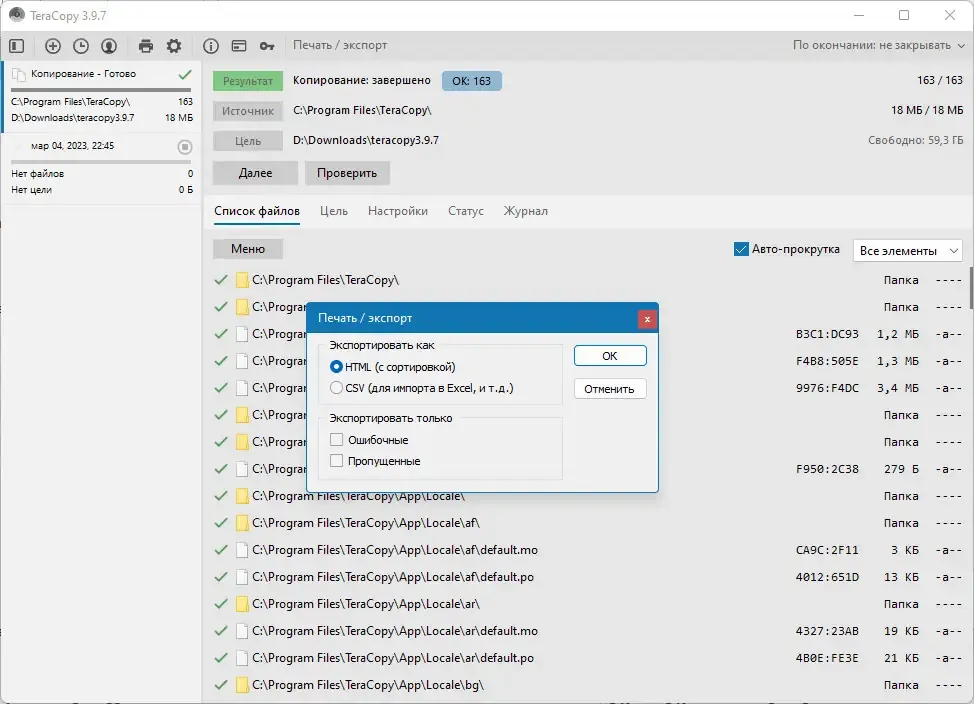Select the мар 04, 2023, 22:45 task entry
Image resolution: width=974 pixels, height=704 pixels.
[101, 169]
